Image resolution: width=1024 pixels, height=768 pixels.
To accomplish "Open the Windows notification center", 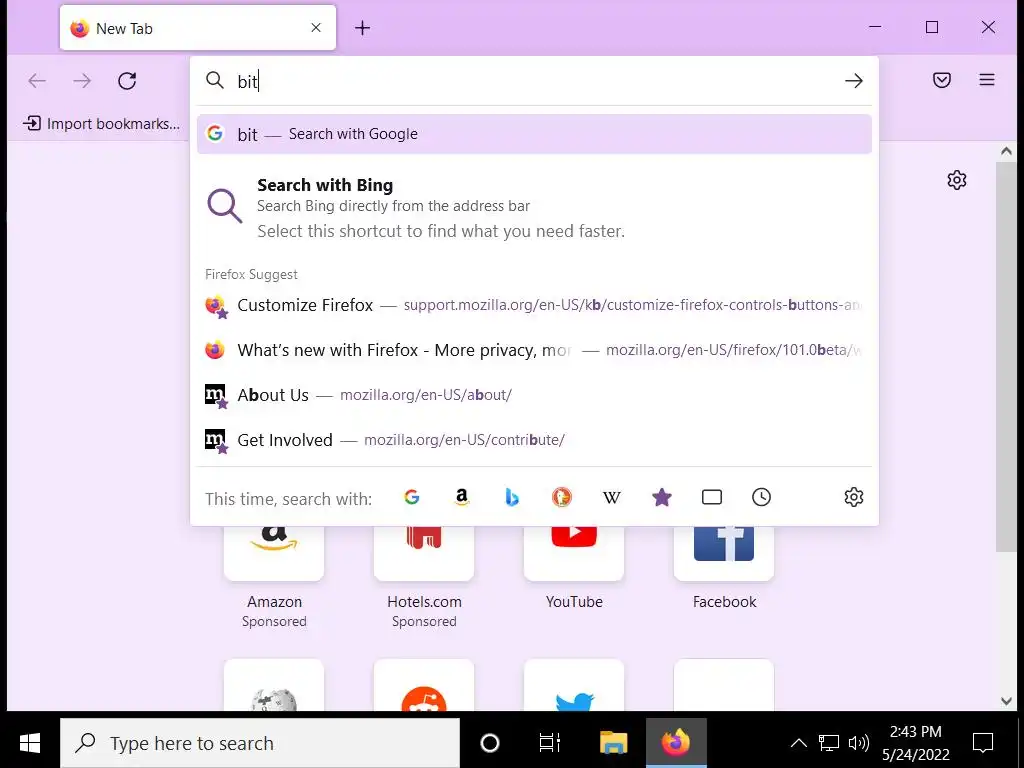I will pos(983,743).
